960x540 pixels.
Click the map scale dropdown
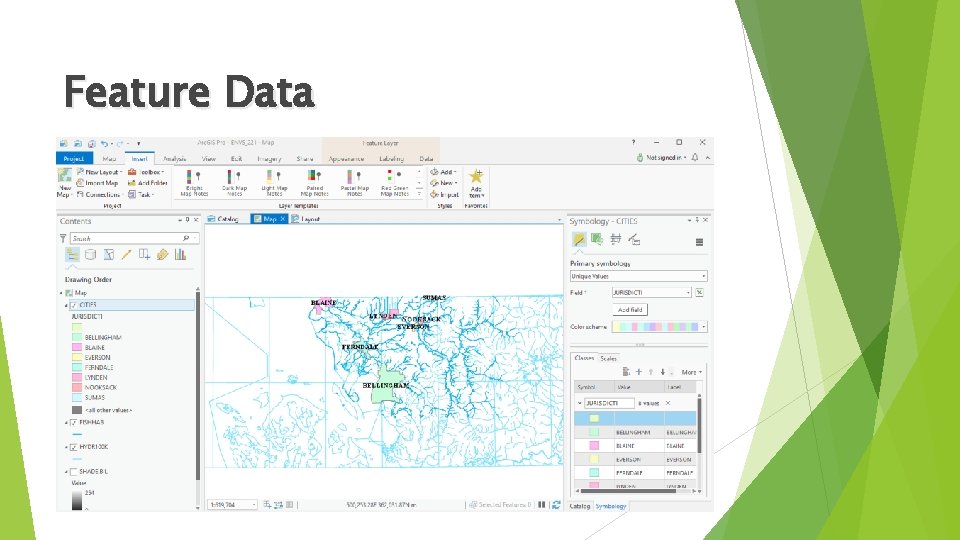tap(233, 504)
